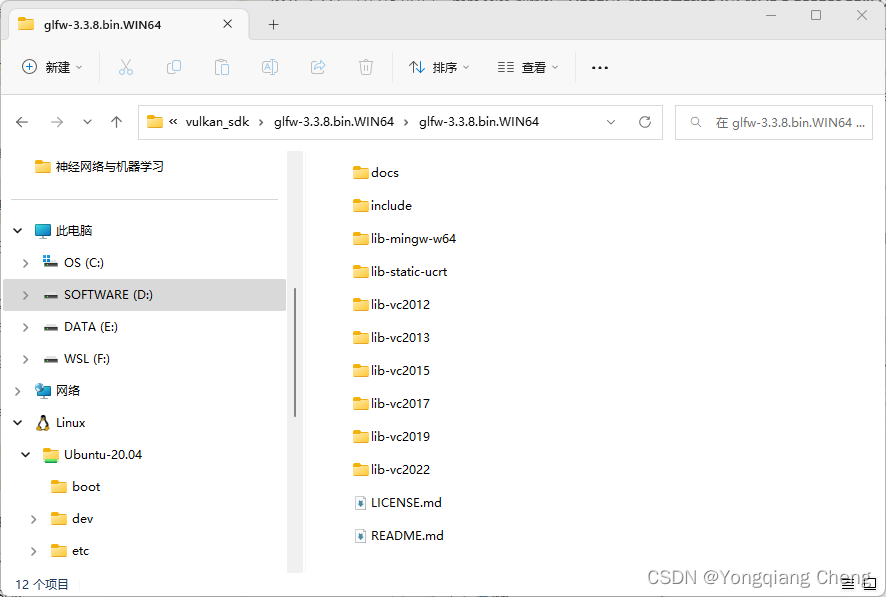
Task: Collapse the Linux tree node
Action: click(x=18, y=423)
